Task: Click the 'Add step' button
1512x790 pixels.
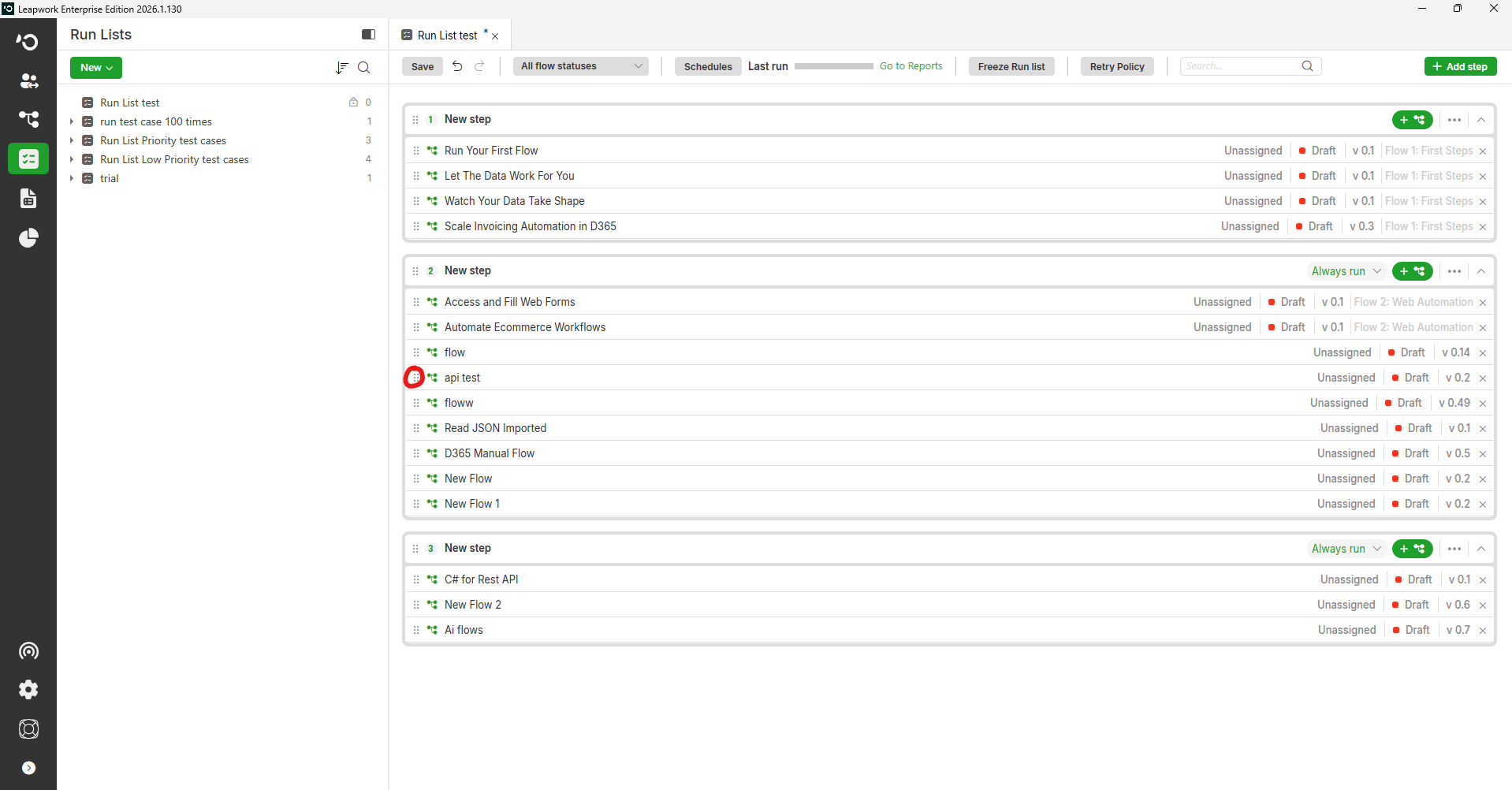Action: 1460,66
